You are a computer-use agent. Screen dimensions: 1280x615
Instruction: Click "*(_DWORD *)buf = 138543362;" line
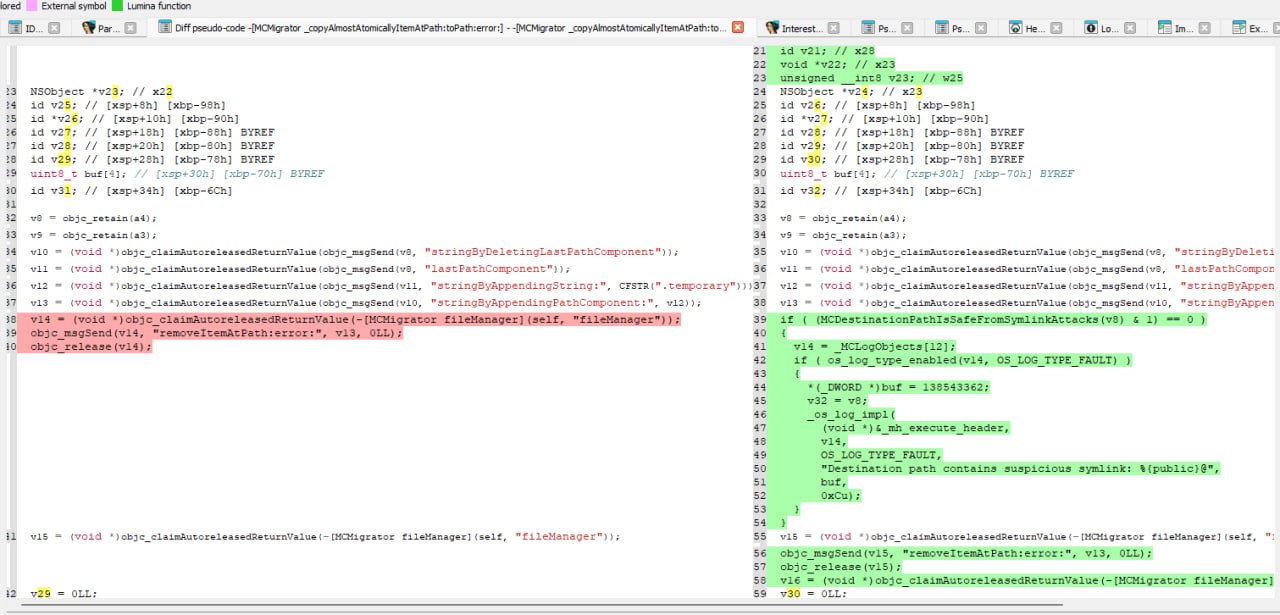coord(898,387)
